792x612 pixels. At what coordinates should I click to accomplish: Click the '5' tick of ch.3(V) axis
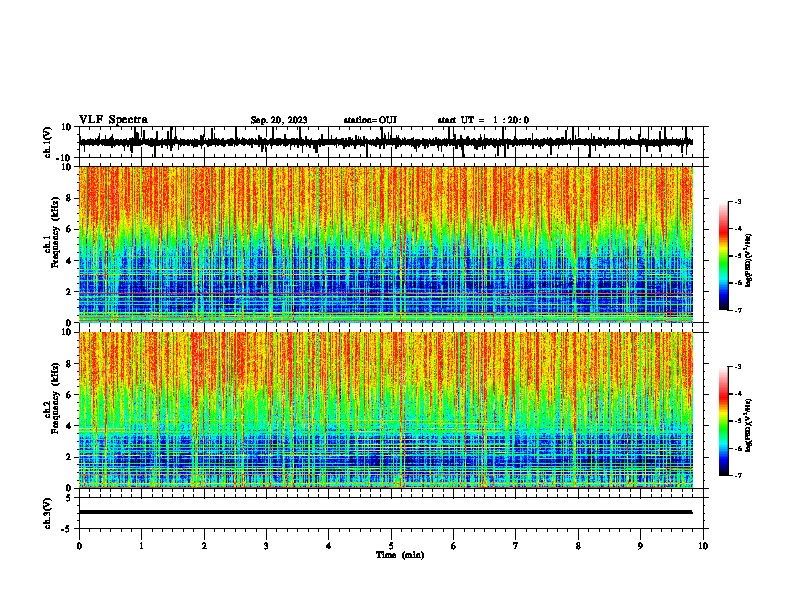click(69, 498)
